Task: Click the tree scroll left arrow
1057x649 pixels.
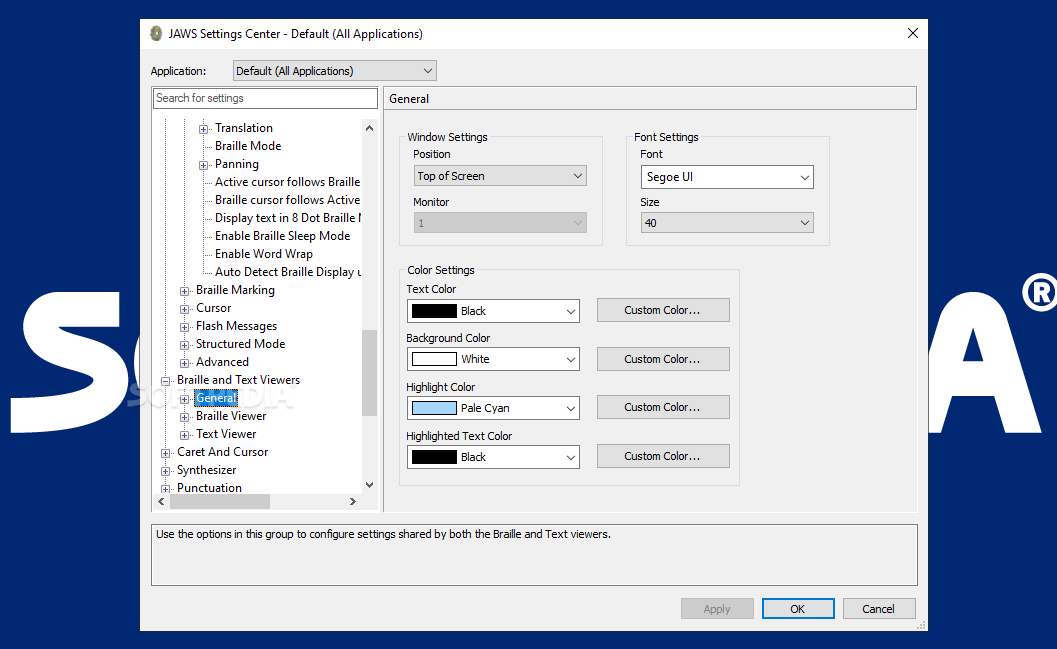Action: pyautogui.click(x=162, y=501)
